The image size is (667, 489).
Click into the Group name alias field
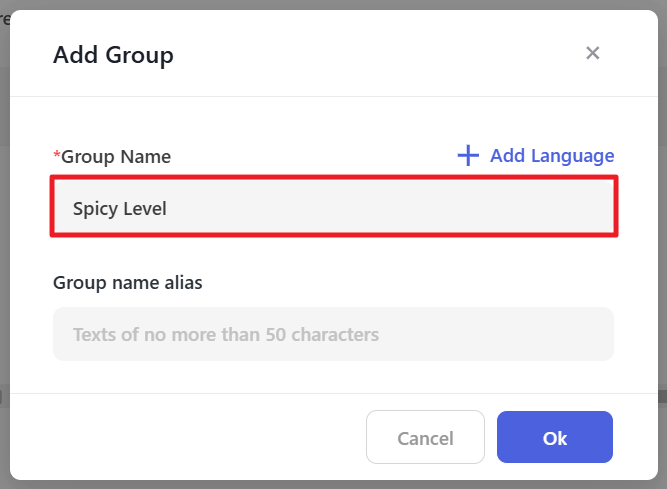pos(334,334)
